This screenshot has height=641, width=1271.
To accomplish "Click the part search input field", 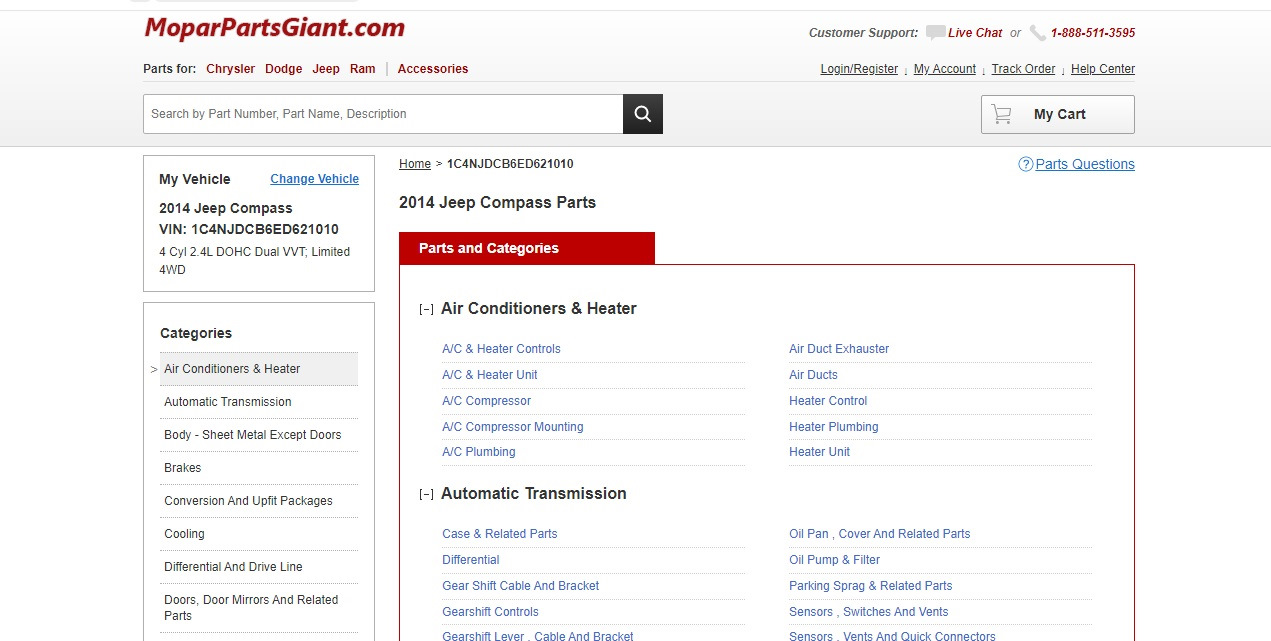I will coord(383,114).
